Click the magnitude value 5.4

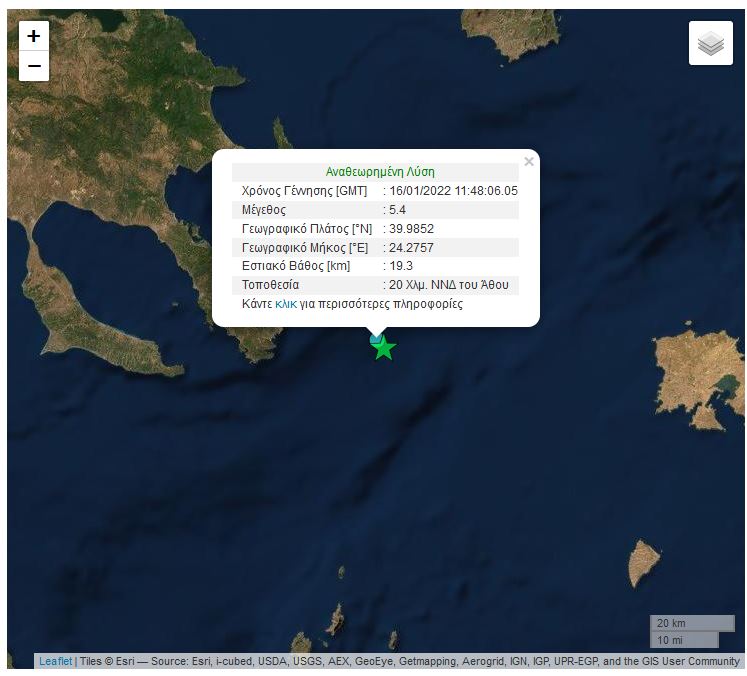398,210
